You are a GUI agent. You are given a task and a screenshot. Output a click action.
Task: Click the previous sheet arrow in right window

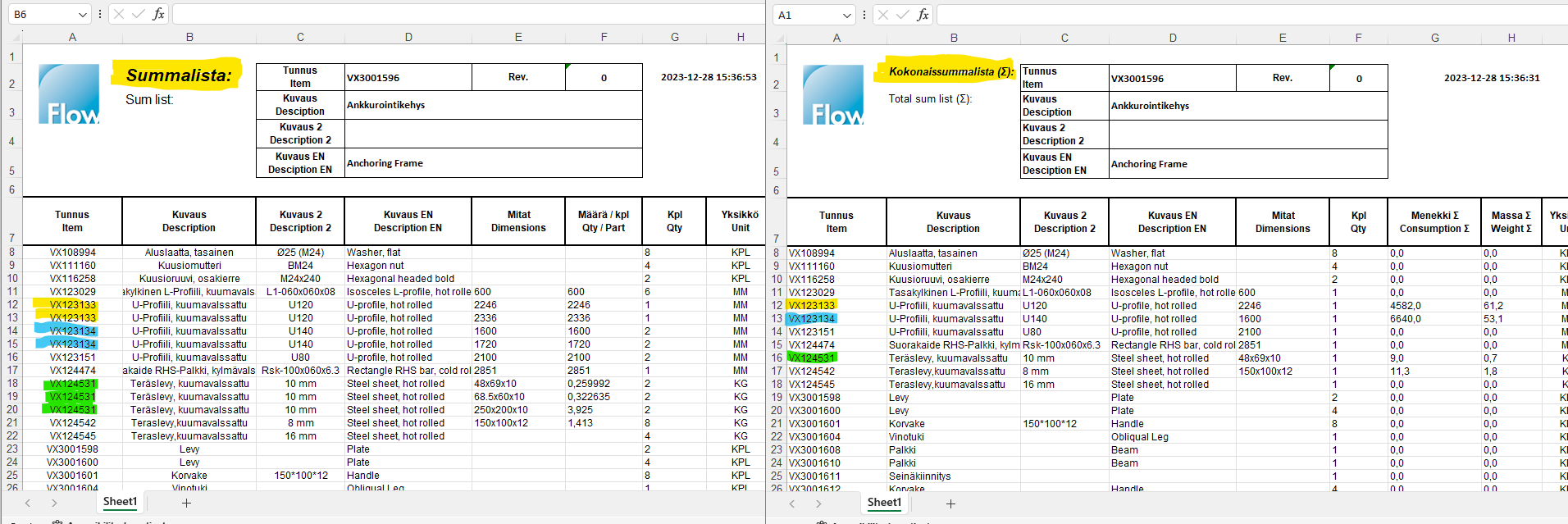[x=792, y=503]
